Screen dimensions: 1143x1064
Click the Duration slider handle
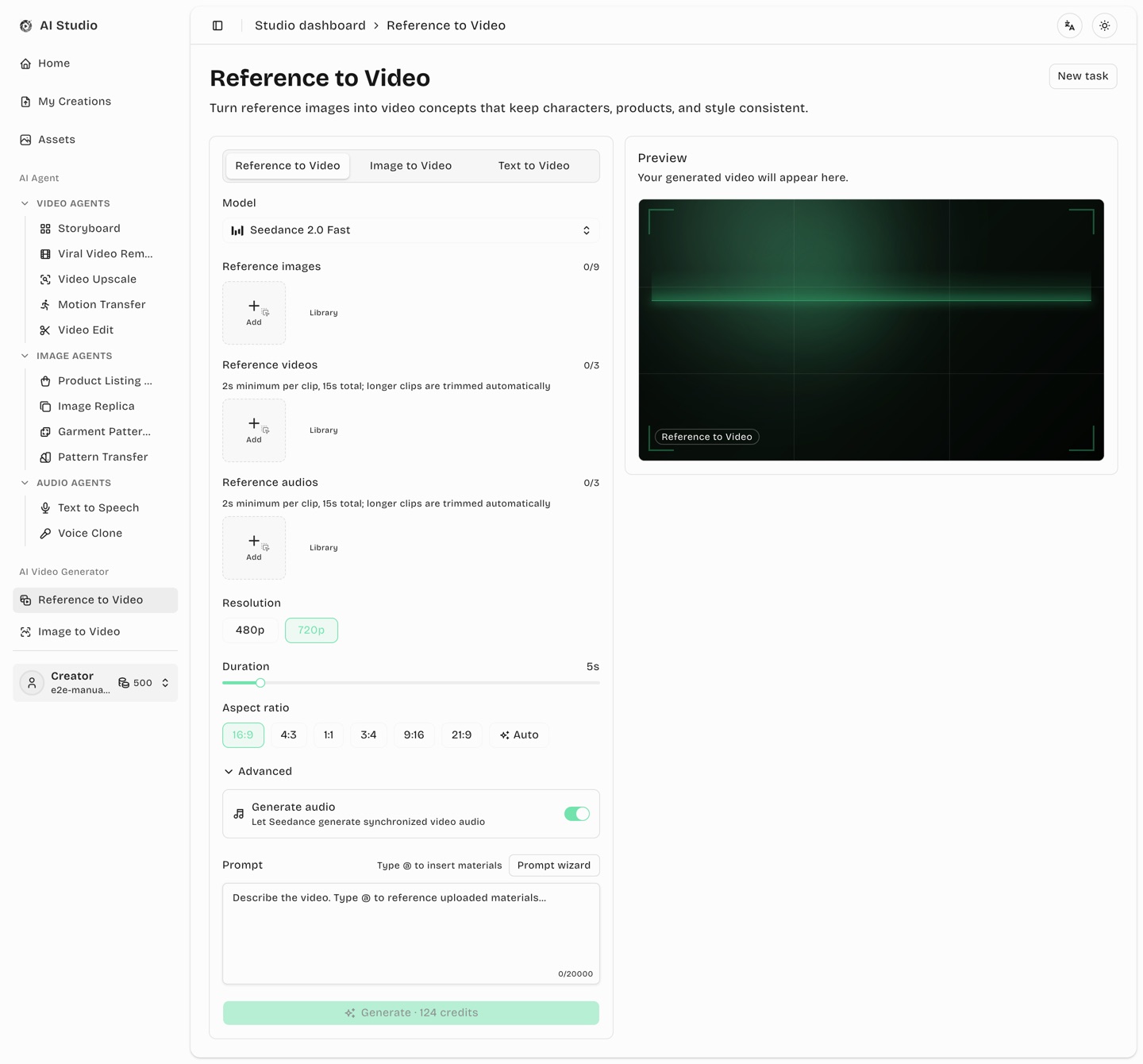260,683
